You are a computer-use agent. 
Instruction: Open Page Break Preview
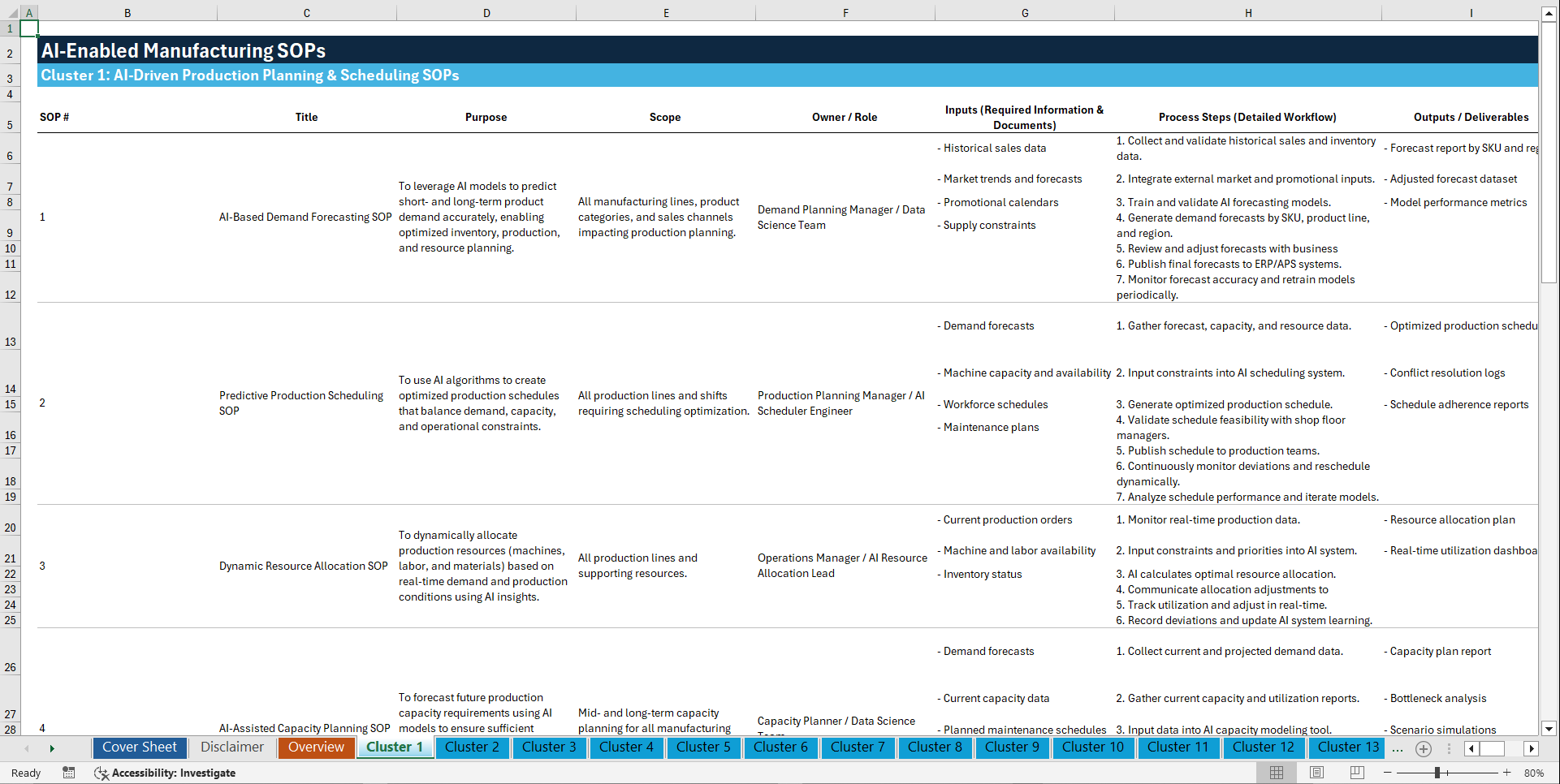[x=1356, y=773]
